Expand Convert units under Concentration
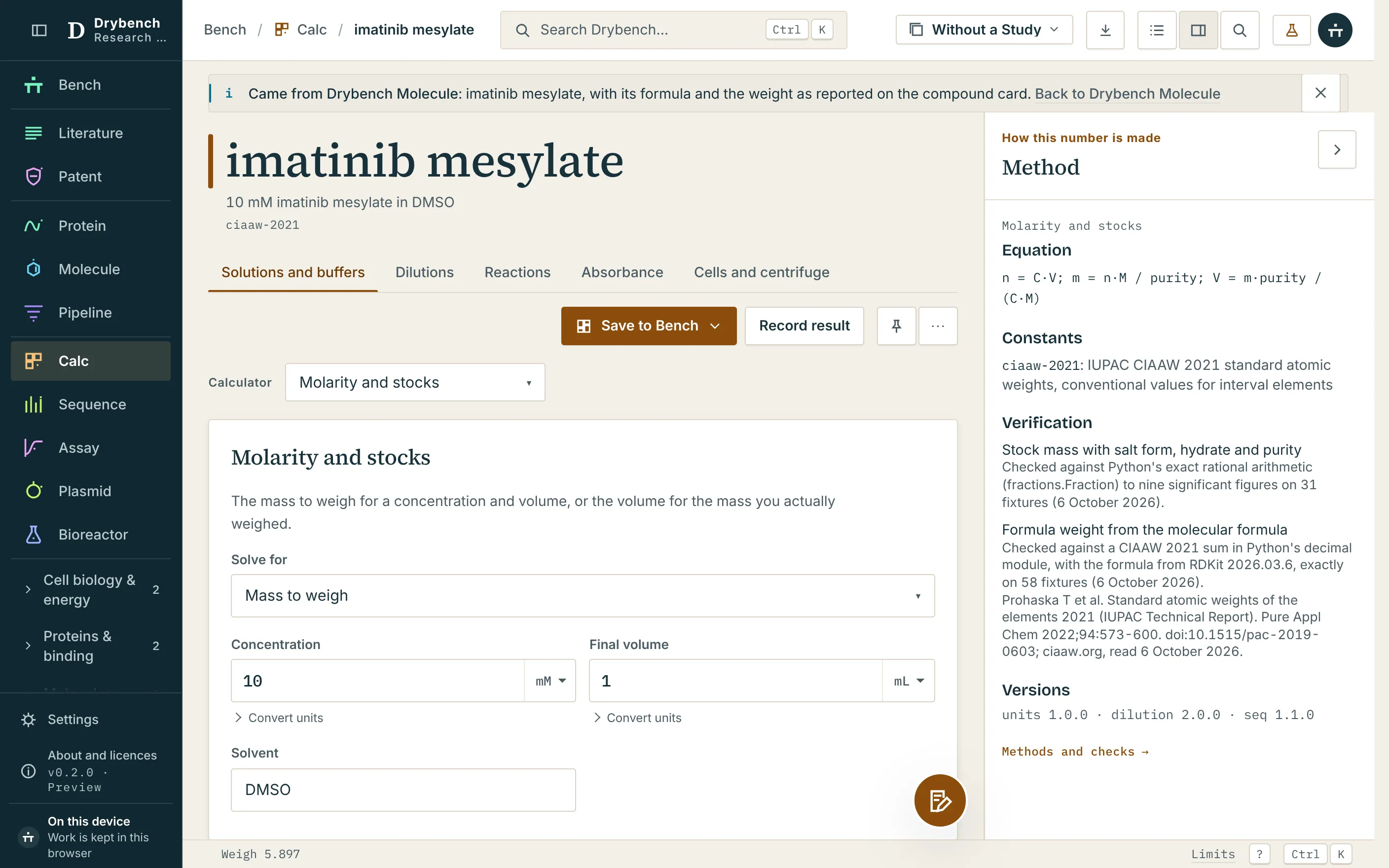 click(279, 718)
